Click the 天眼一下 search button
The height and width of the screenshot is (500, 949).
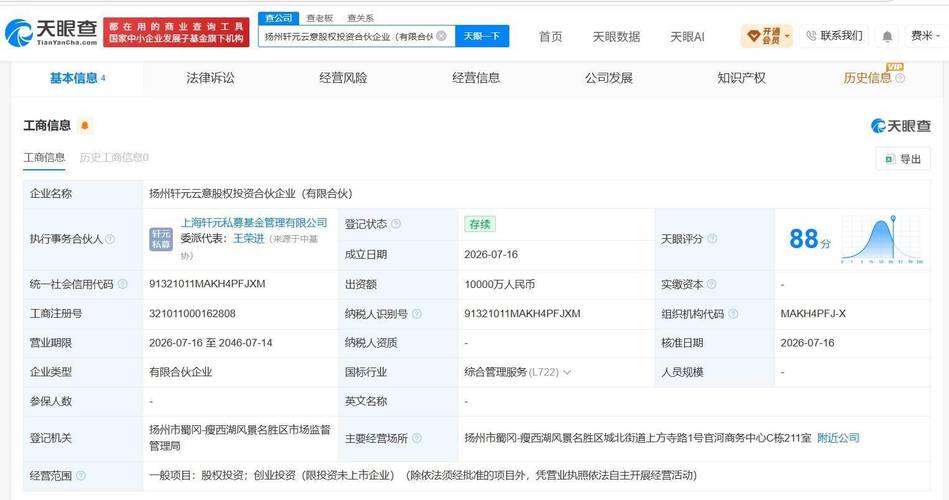click(482, 36)
